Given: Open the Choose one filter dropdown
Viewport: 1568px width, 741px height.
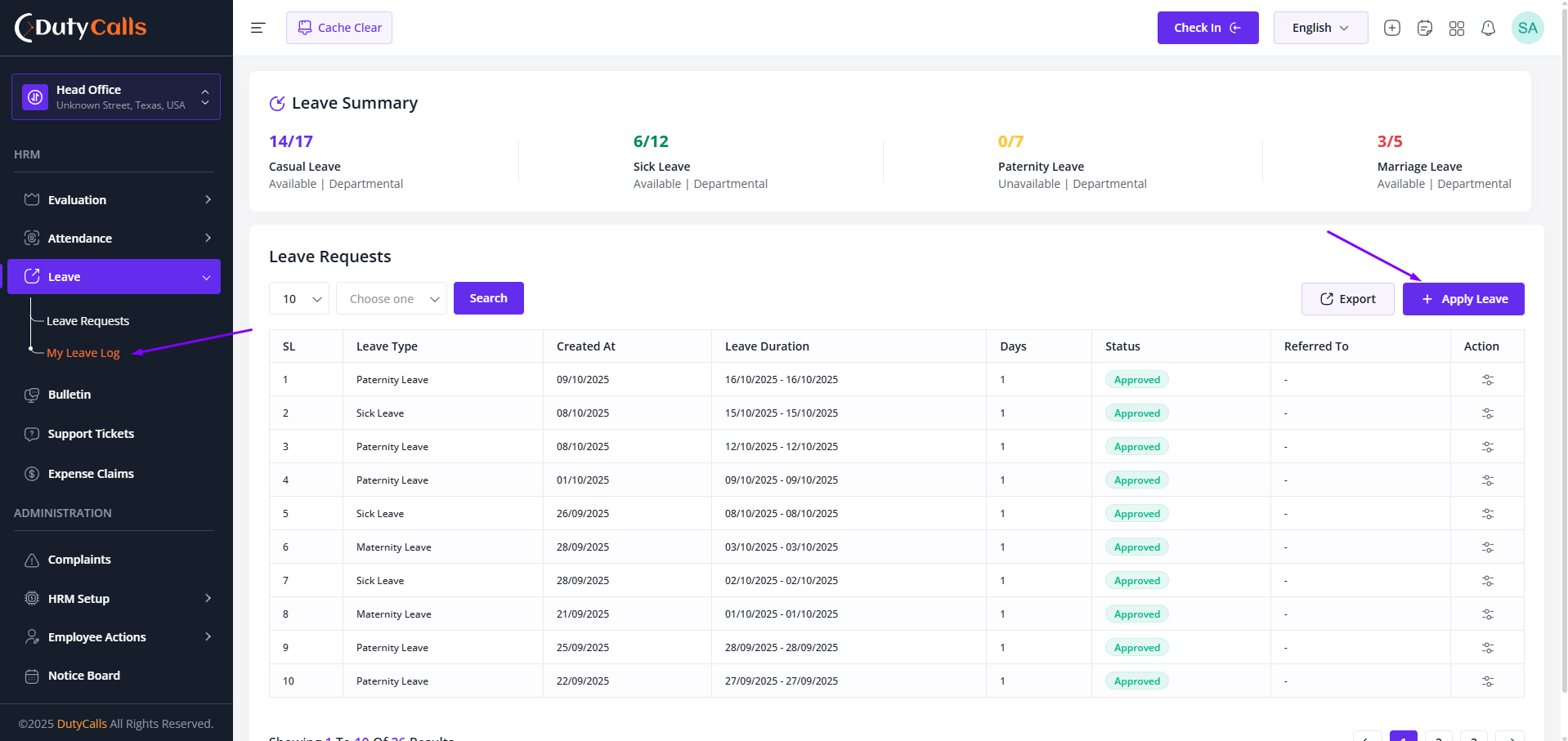Looking at the screenshot, I should (392, 298).
